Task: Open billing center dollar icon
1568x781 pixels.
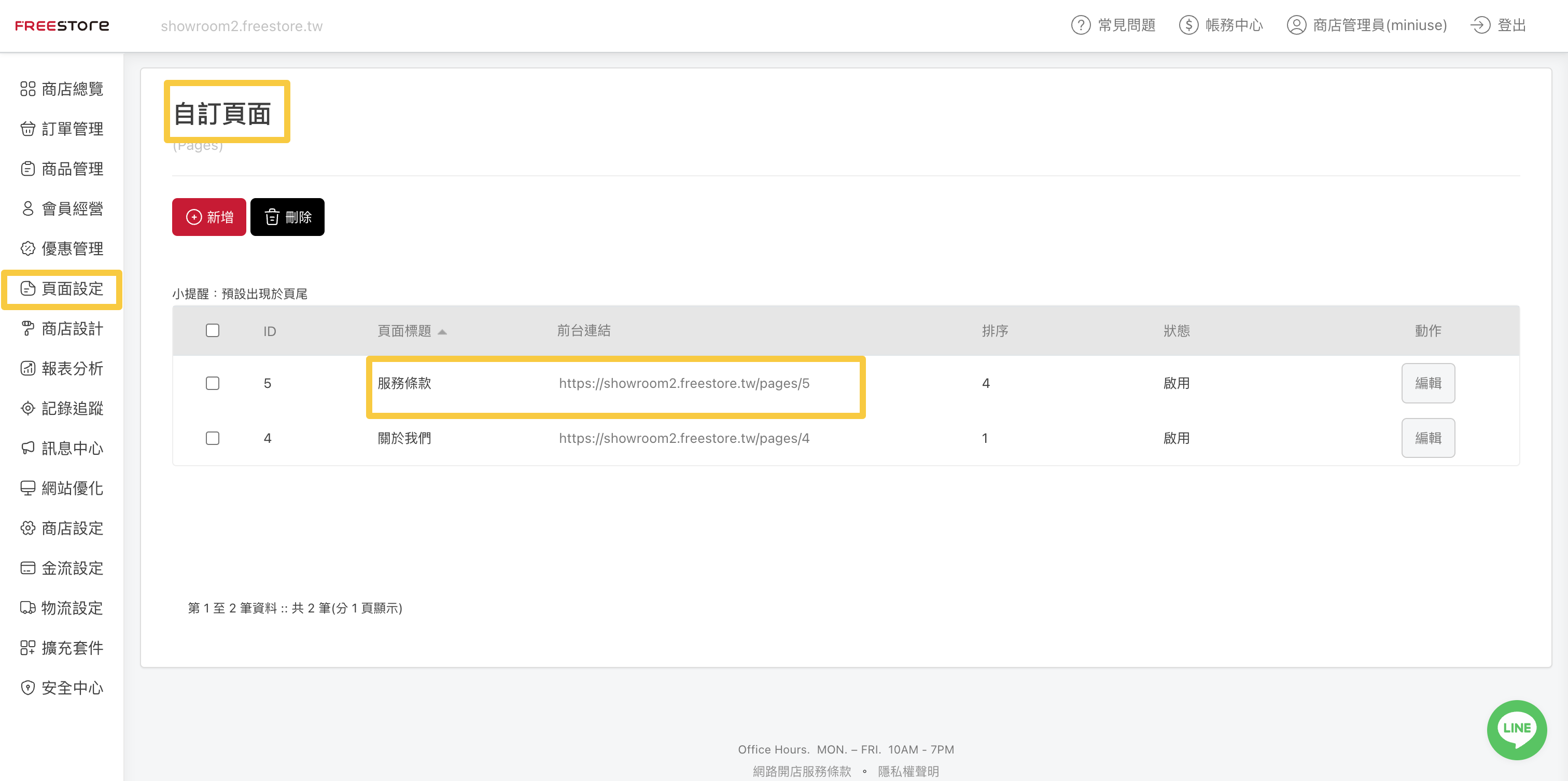Action: [1188, 25]
